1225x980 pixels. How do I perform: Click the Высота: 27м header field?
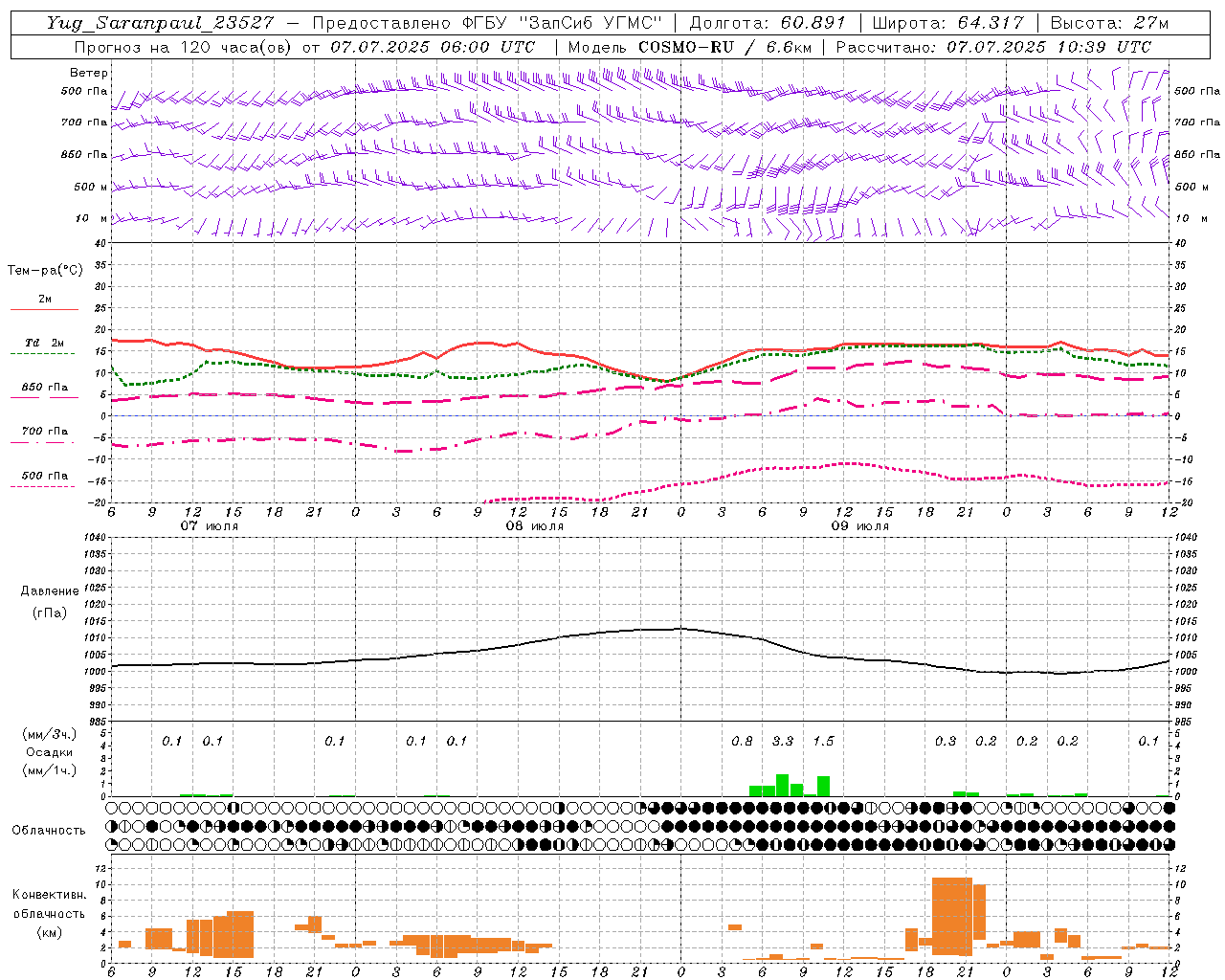[1109, 23]
